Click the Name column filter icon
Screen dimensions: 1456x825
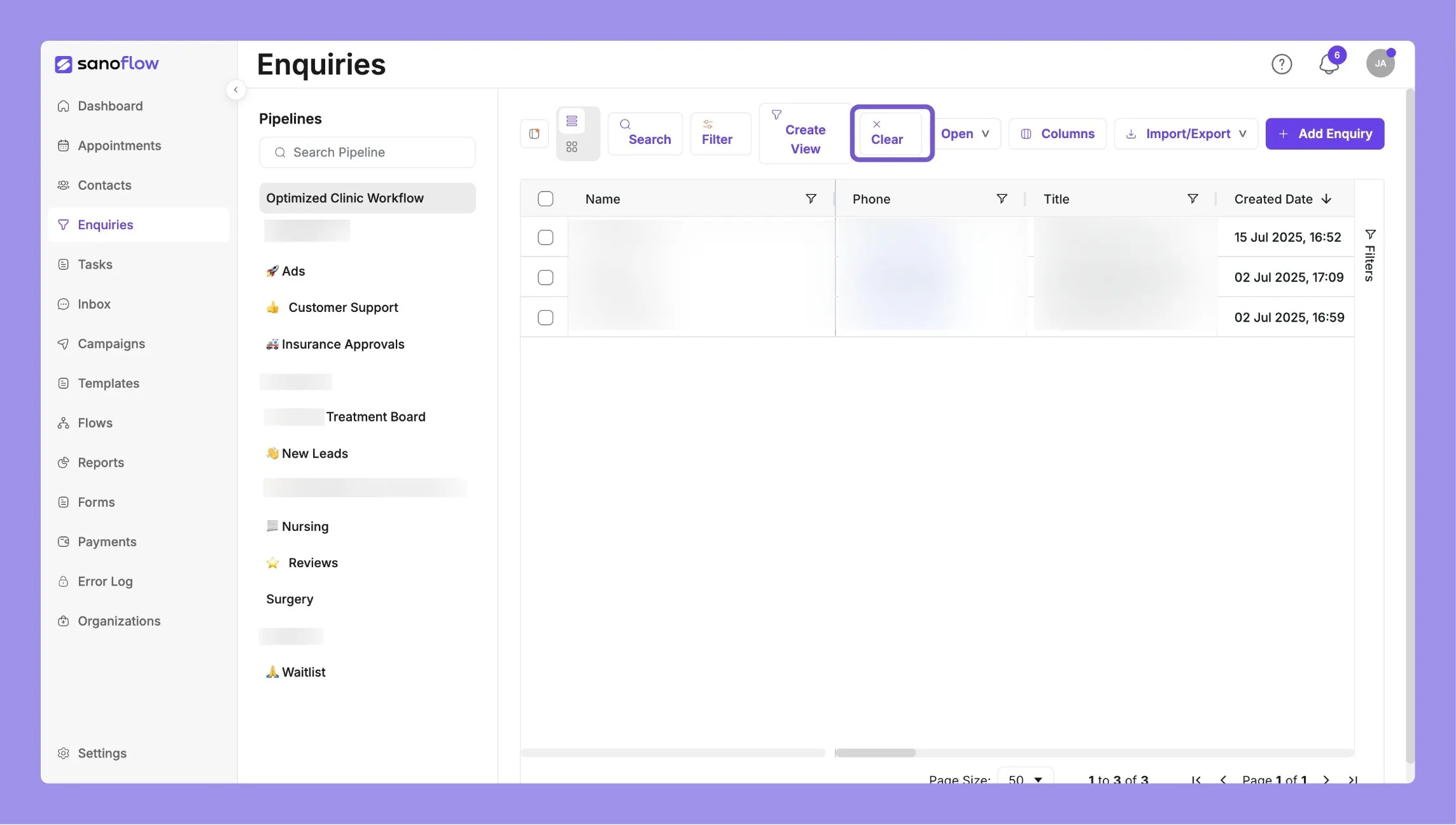click(811, 199)
